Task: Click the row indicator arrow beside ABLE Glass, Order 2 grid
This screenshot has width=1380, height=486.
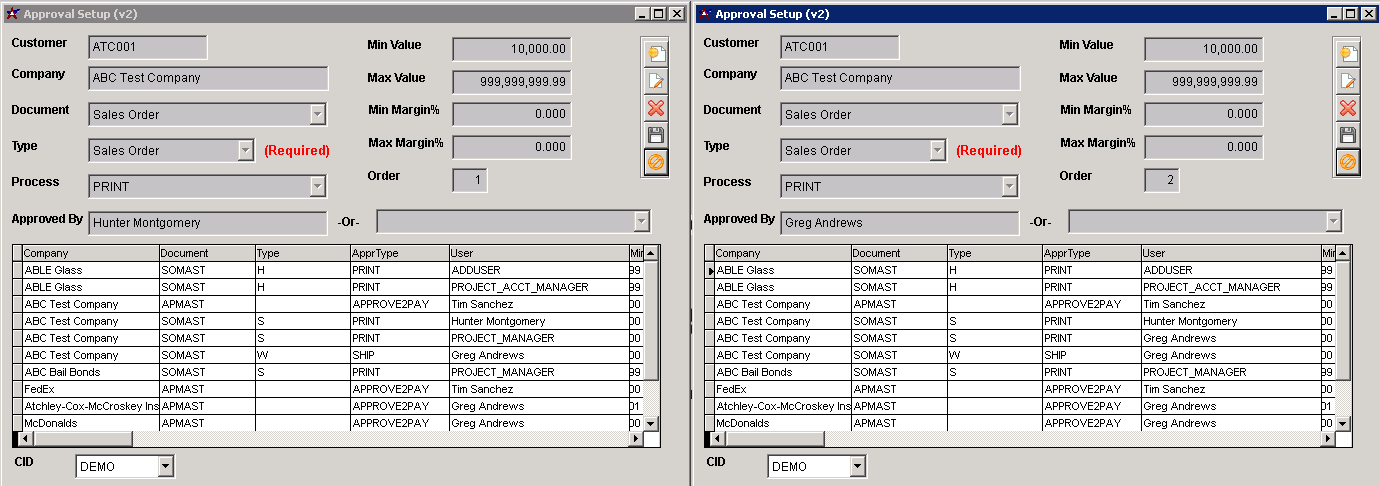Action: coord(710,270)
